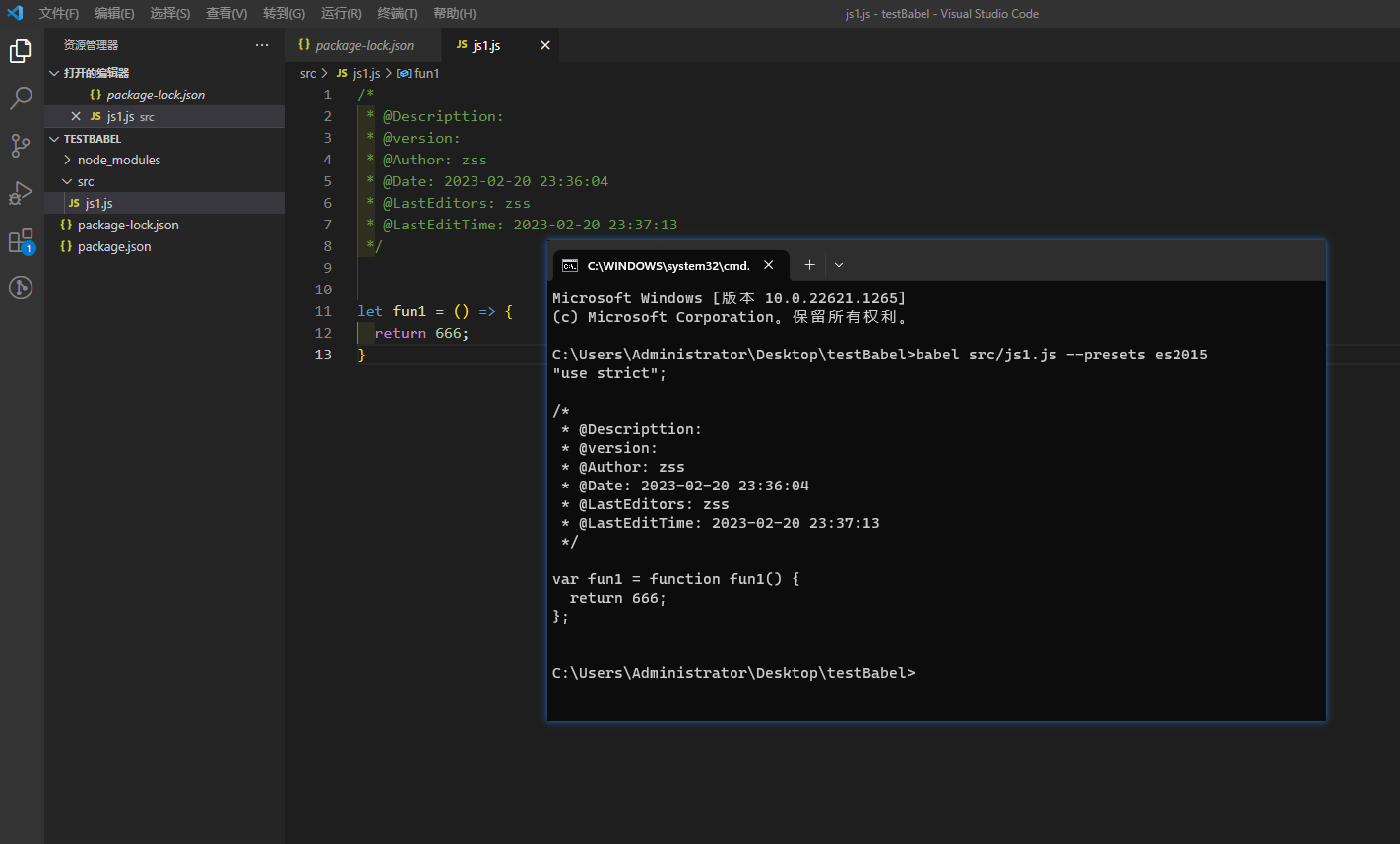Open the Git graph icon in activity bar
Viewport: 1400px width, 844px height.
point(21,288)
